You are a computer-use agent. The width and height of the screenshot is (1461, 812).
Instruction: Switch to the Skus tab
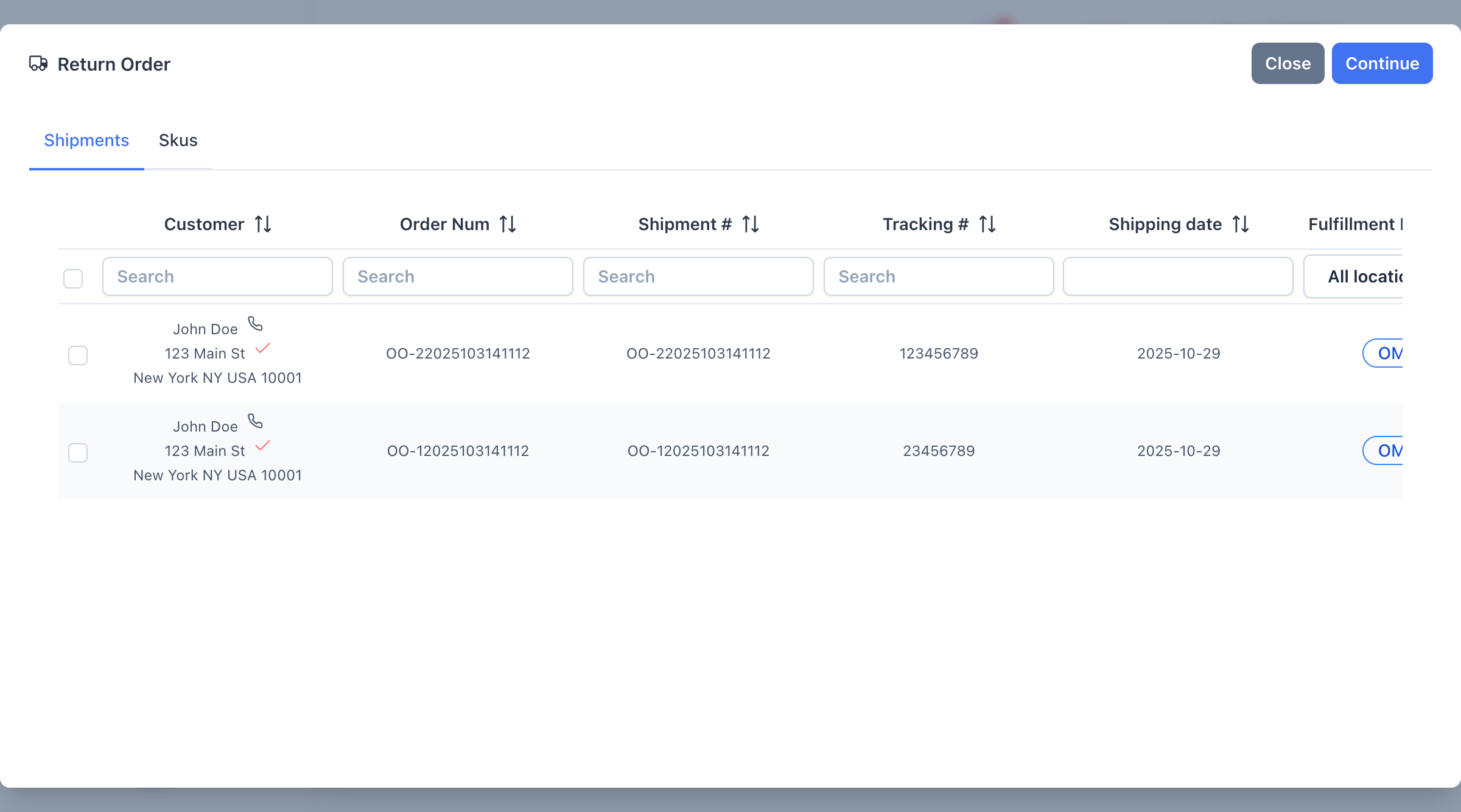(x=178, y=141)
